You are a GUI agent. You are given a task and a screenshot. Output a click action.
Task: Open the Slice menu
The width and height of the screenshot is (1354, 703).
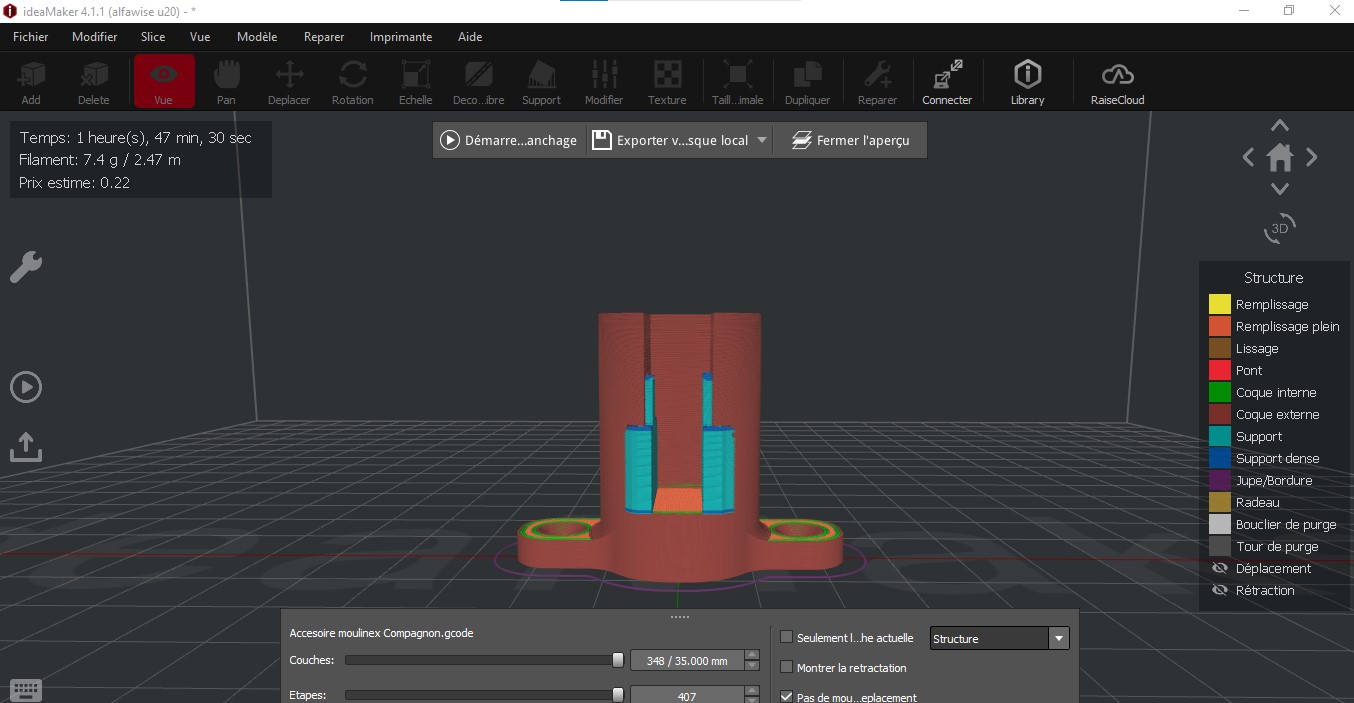coord(153,37)
